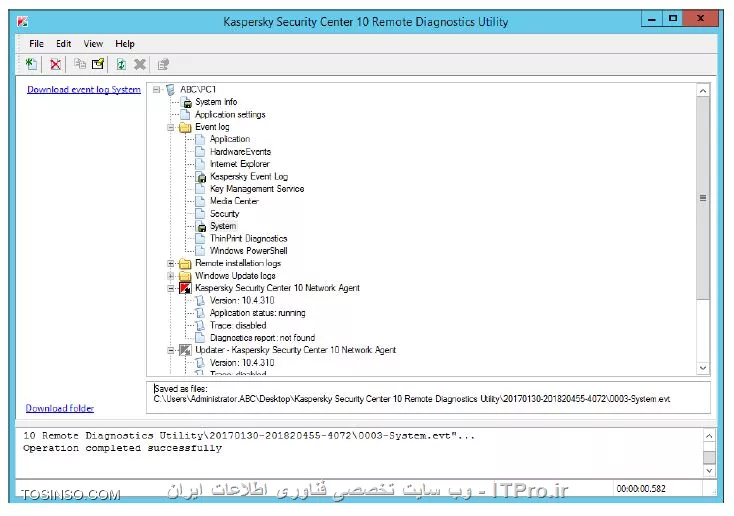This screenshot has width=734, height=516.
Task: Click the tree vertical scrollbar thumb
Action: click(703, 198)
